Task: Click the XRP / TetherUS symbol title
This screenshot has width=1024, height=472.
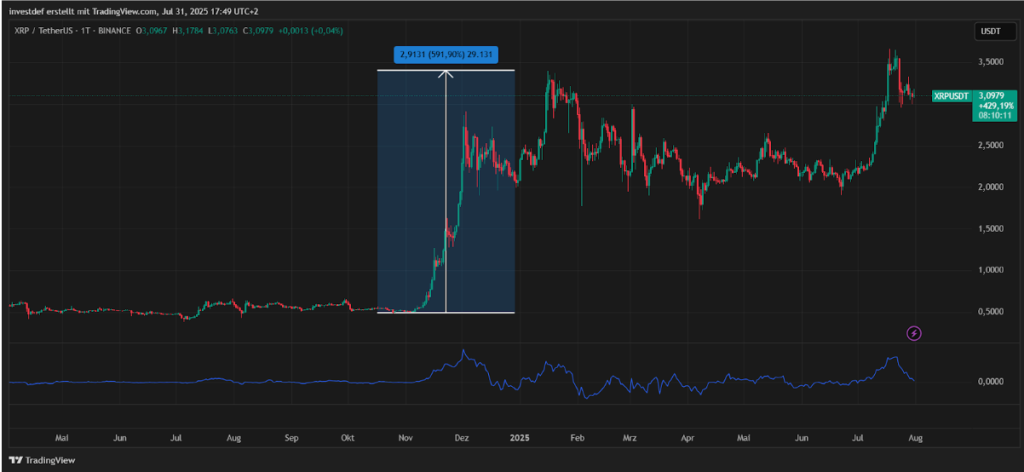Action: pos(43,32)
